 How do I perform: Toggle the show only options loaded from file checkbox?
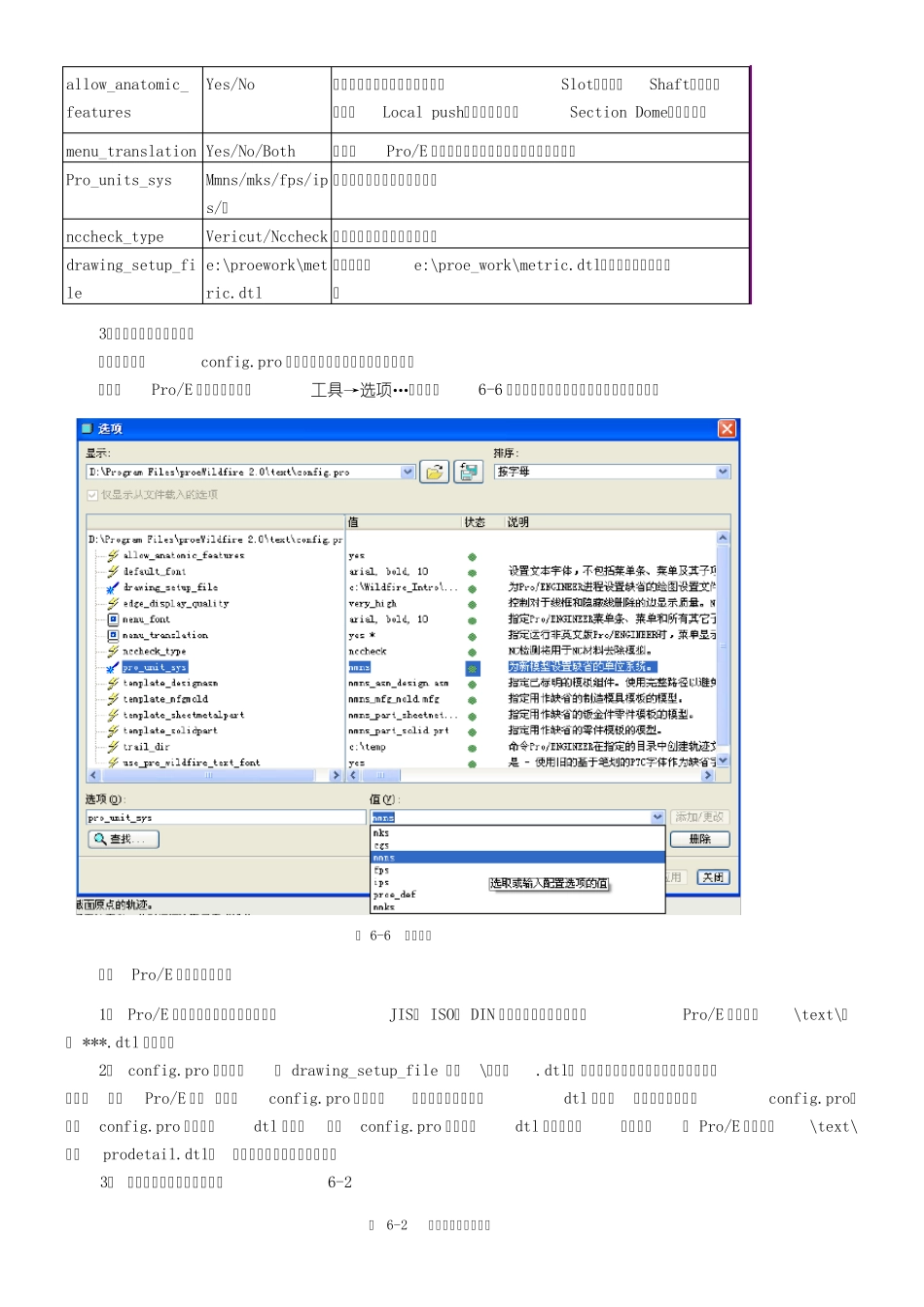point(92,495)
